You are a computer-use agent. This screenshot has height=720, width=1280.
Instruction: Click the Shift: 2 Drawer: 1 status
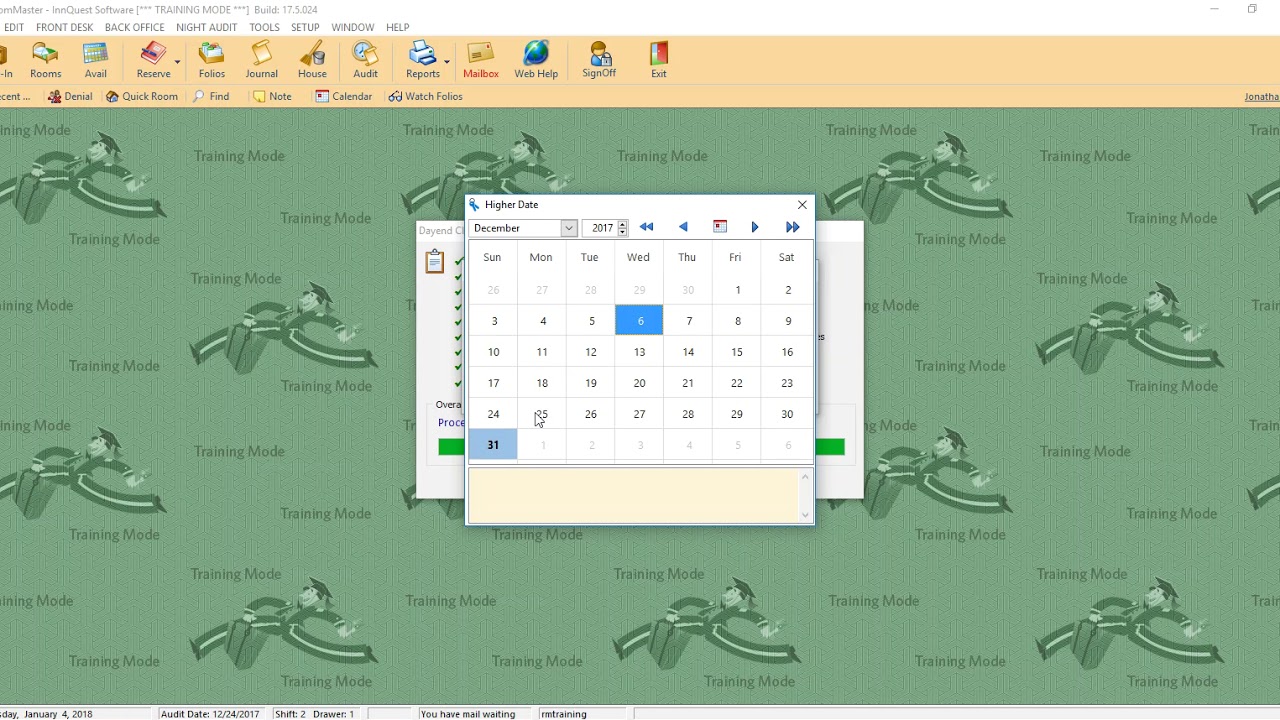[x=314, y=714]
